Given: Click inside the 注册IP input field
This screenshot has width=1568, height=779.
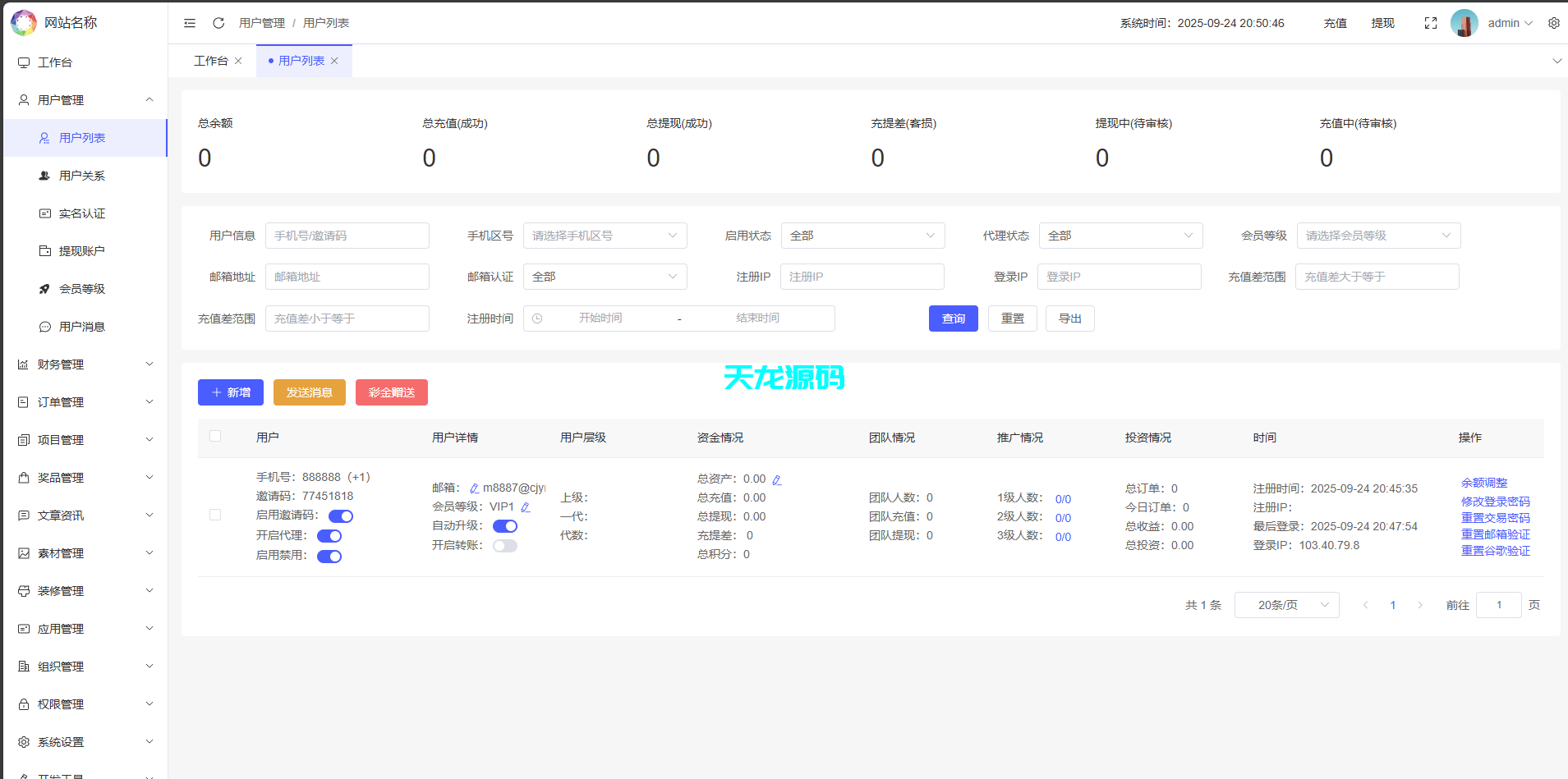Looking at the screenshot, I should click(x=862, y=277).
